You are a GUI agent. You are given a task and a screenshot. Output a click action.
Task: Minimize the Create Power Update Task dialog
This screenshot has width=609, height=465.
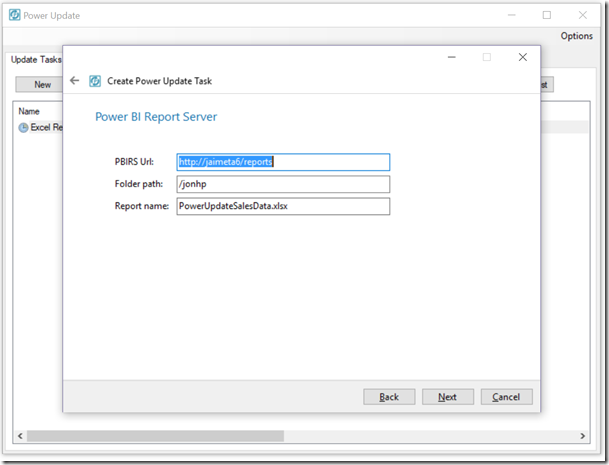click(x=451, y=57)
